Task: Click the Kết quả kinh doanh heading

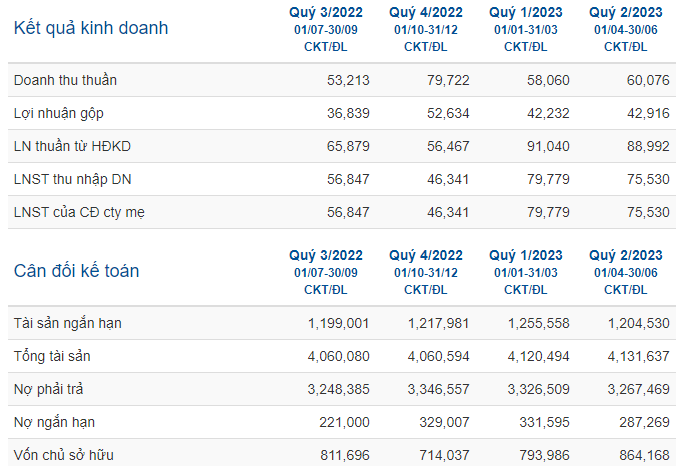Action: (x=91, y=28)
